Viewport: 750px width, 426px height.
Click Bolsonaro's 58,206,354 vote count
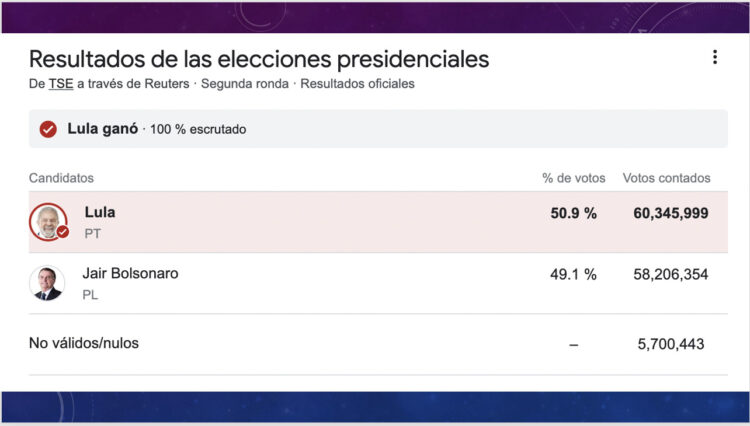(671, 274)
